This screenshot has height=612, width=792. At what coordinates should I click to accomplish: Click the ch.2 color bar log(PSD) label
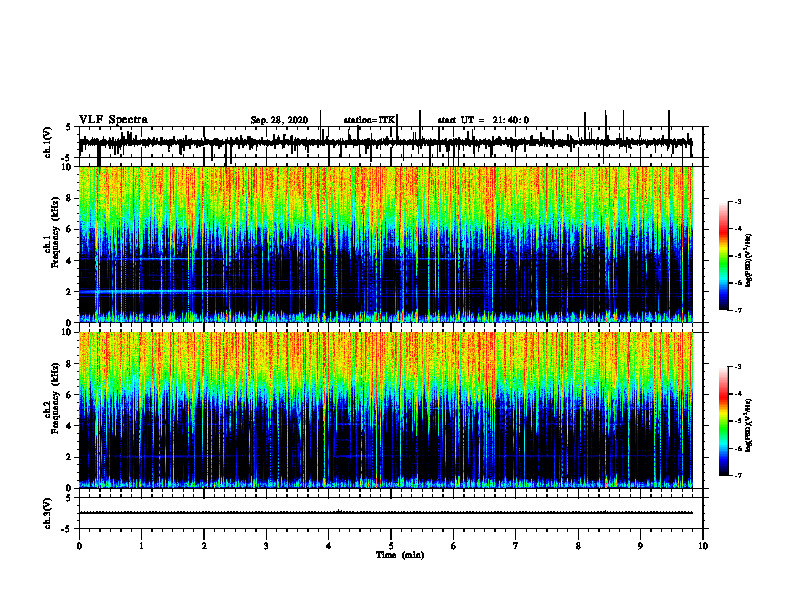tap(749, 426)
